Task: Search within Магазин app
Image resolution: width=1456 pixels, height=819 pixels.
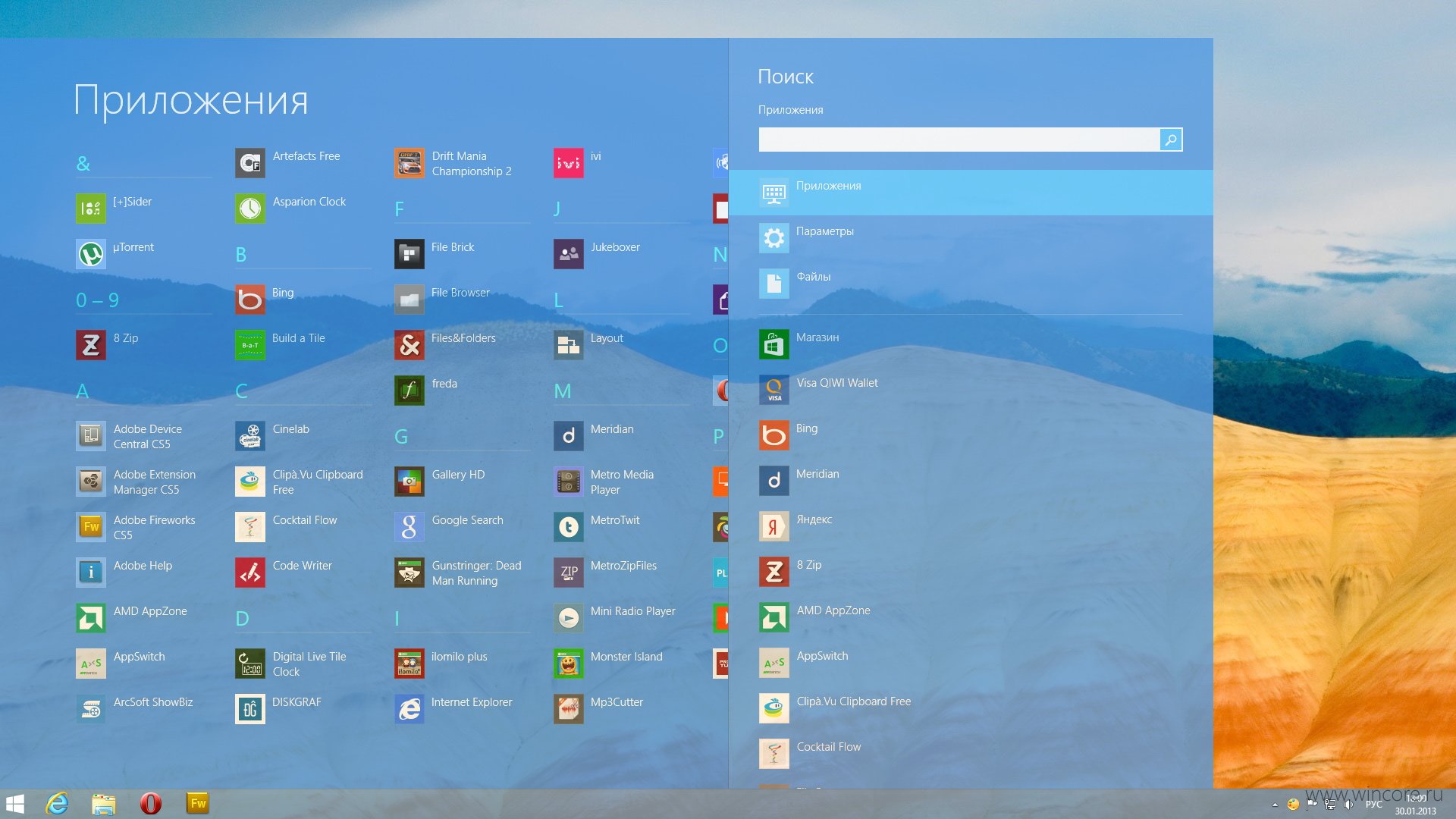Action: pos(971,344)
